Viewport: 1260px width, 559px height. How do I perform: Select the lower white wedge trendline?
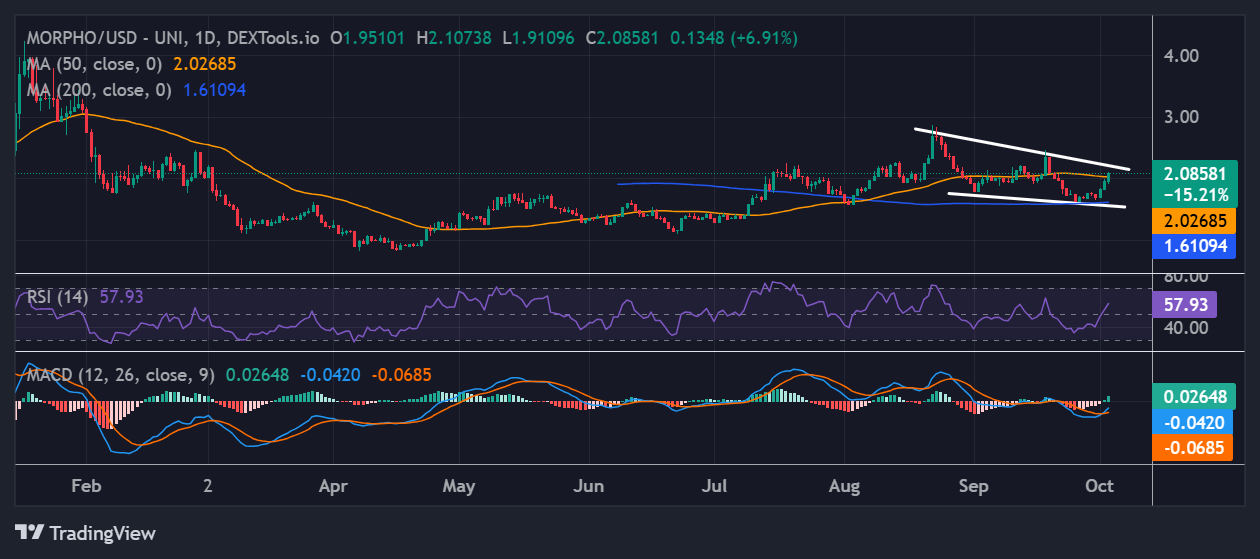1035,200
